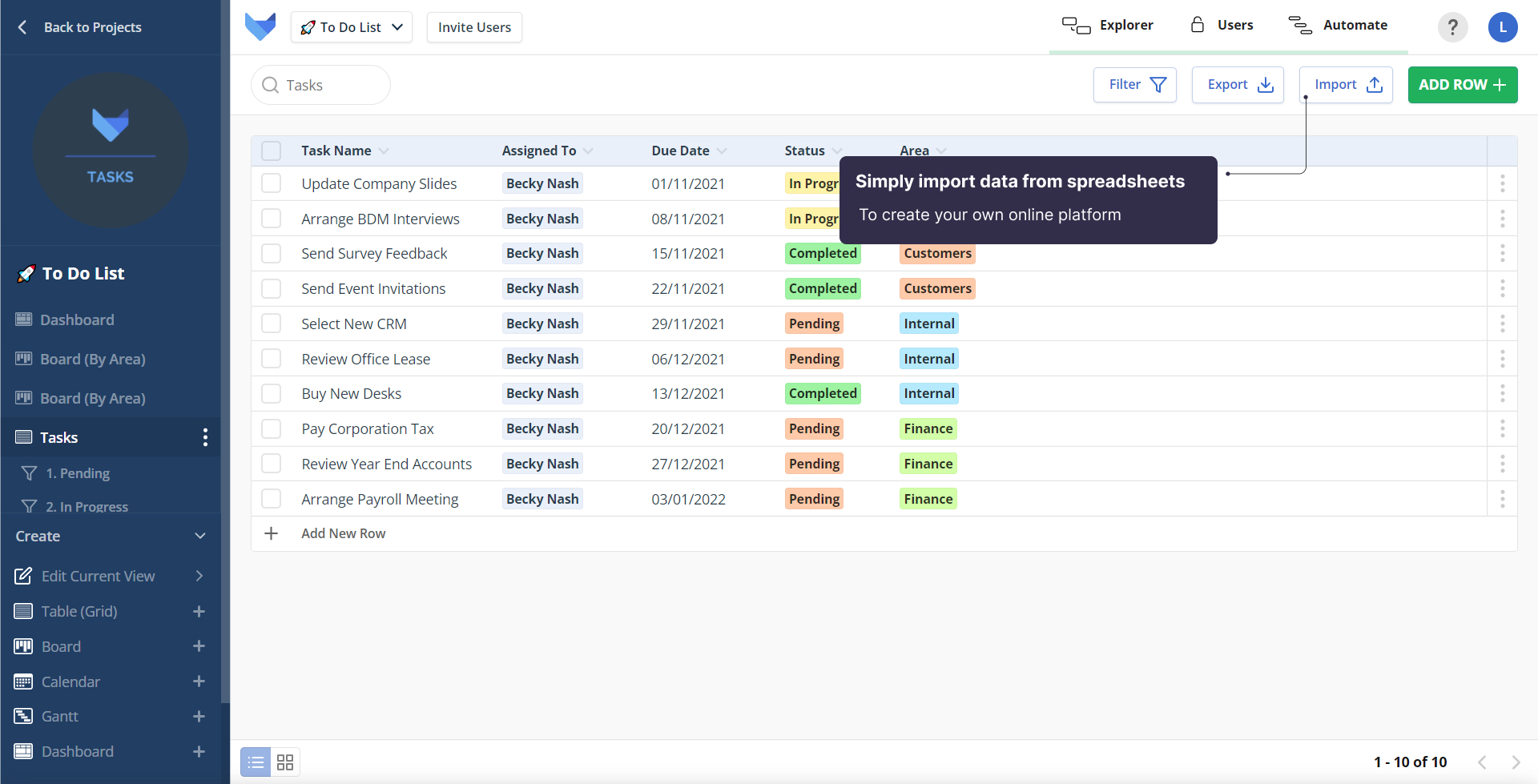Check the Arrange BDM Interviews row checkbox
This screenshot has height=784, width=1538.
272,219
